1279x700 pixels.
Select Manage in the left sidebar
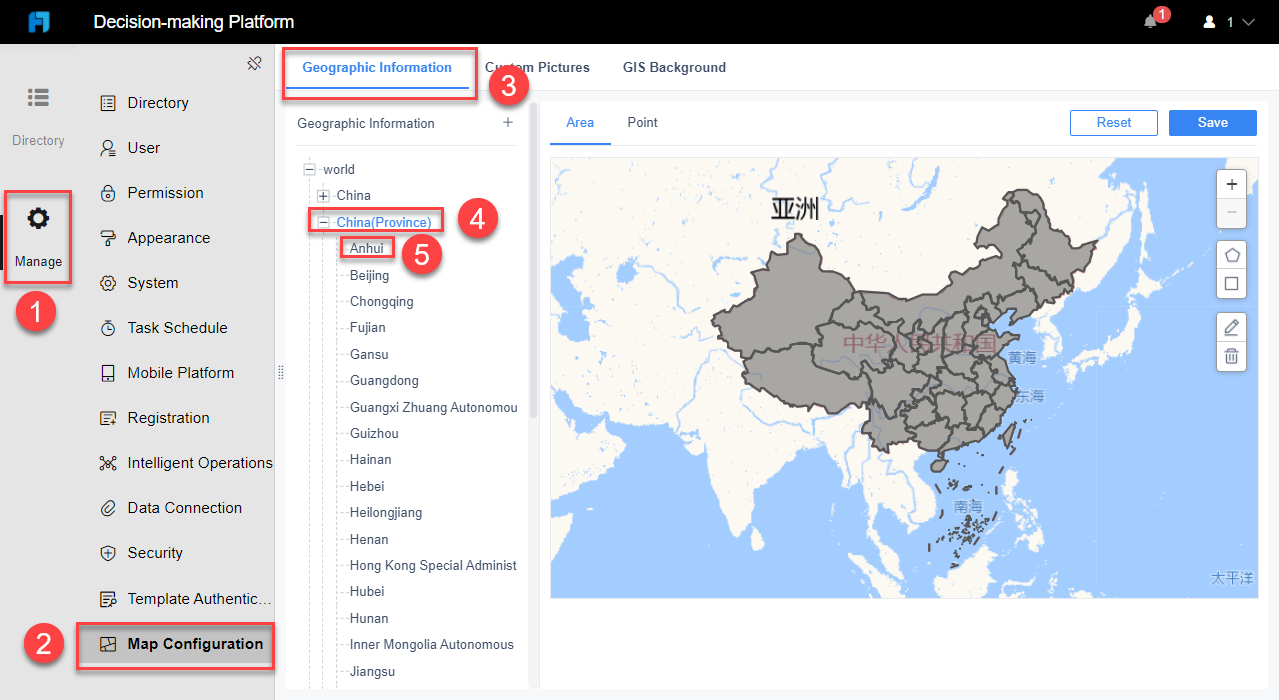pyautogui.click(x=37, y=237)
